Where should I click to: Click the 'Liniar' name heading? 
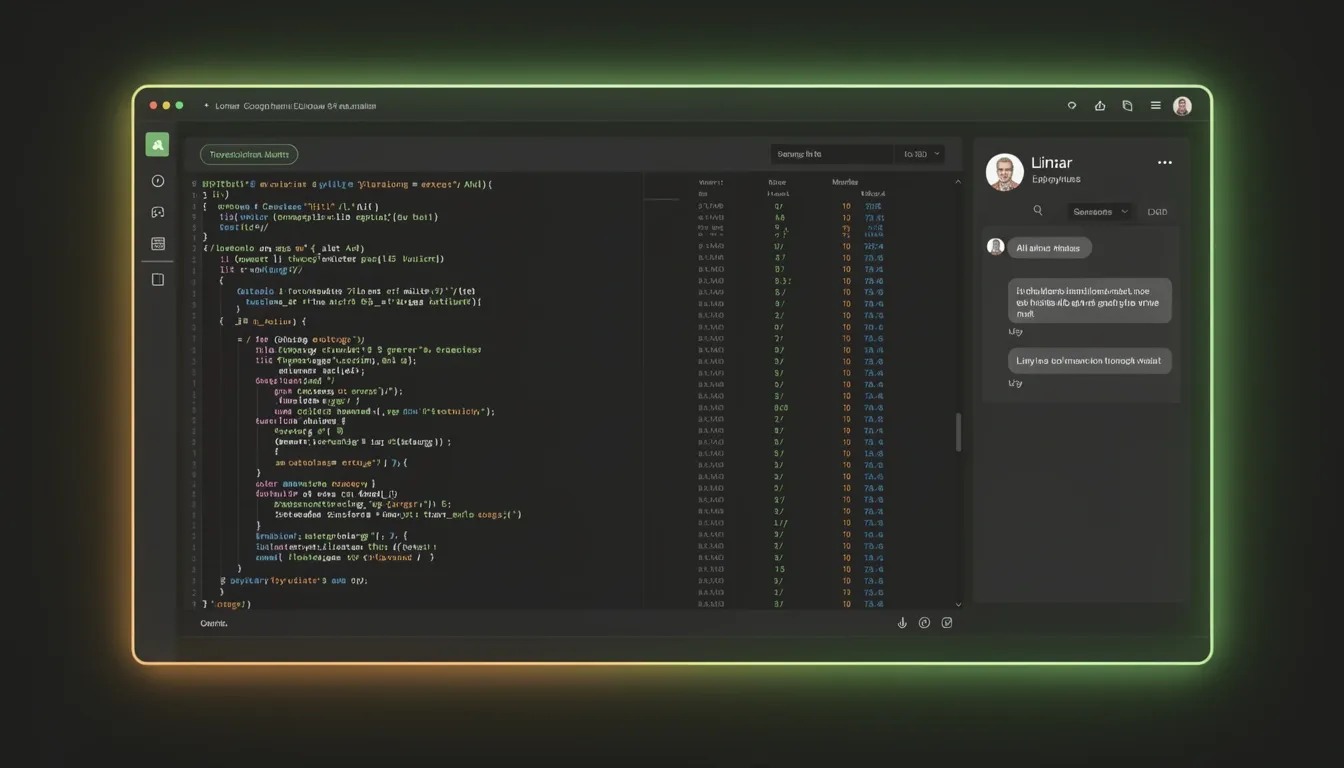tap(1051, 162)
